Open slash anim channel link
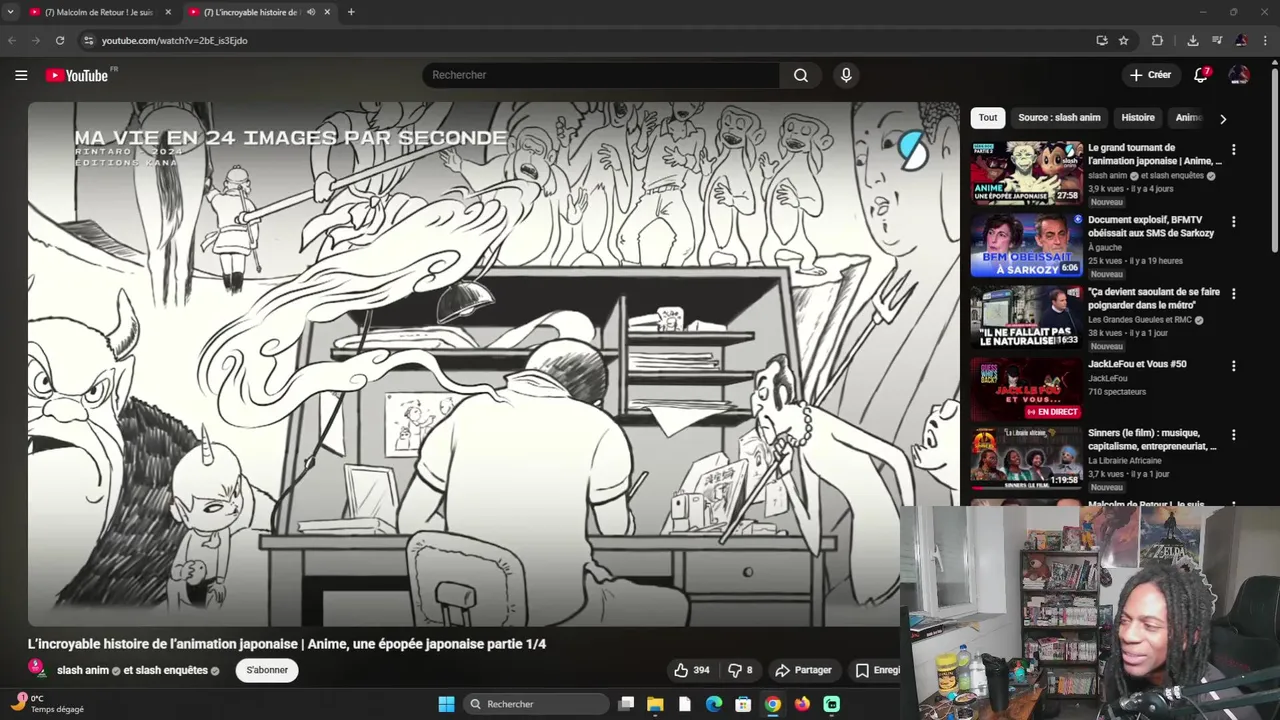The height and width of the screenshot is (720, 1280). coord(83,670)
